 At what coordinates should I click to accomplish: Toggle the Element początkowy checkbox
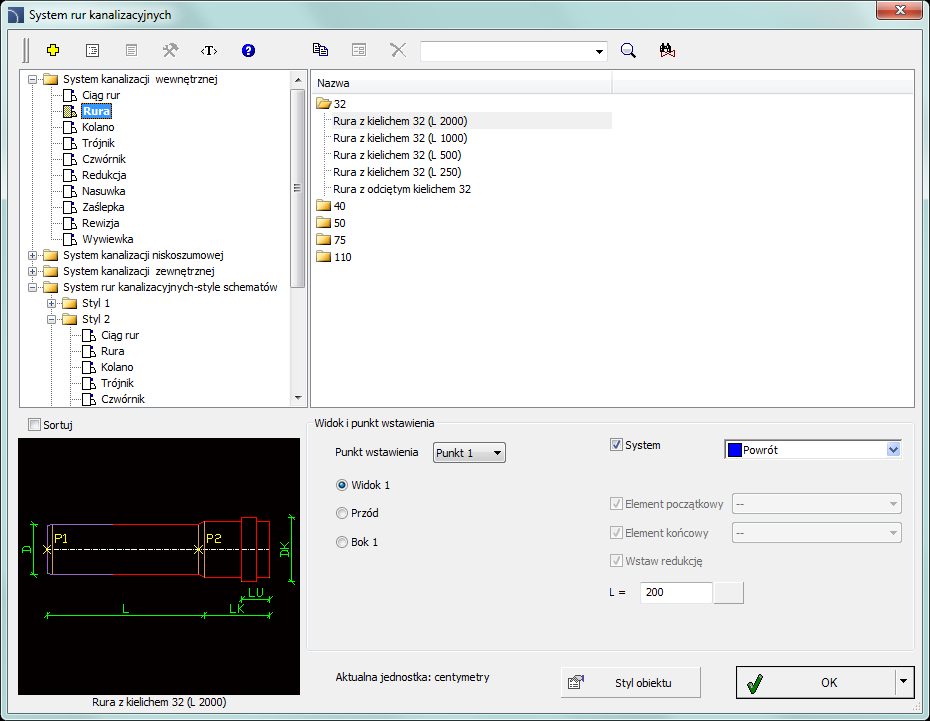click(x=616, y=504)
